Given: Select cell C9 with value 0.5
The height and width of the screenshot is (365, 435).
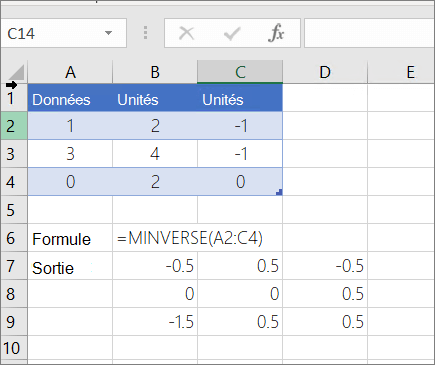Looking at the screenshot, I should [x=240, y=322].
